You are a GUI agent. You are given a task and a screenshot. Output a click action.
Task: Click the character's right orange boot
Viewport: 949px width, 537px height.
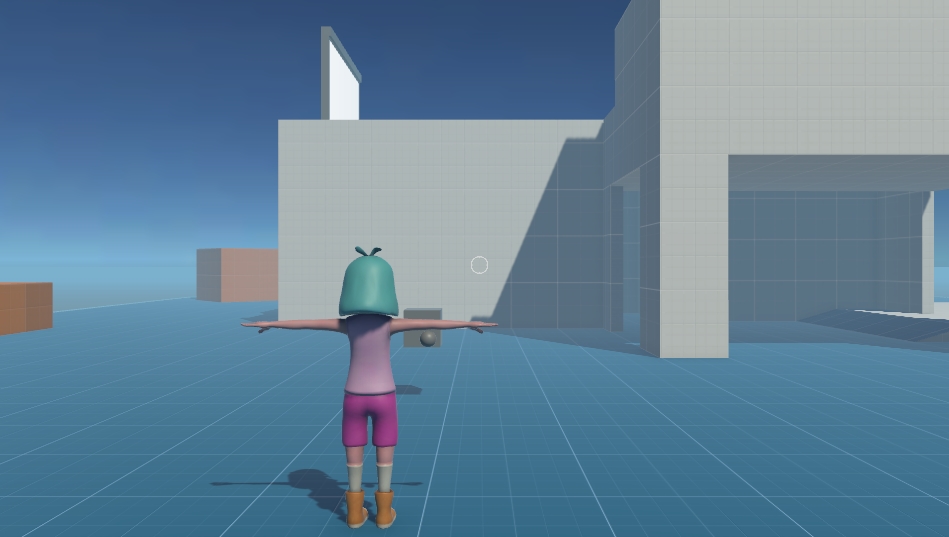coord(385,510)
